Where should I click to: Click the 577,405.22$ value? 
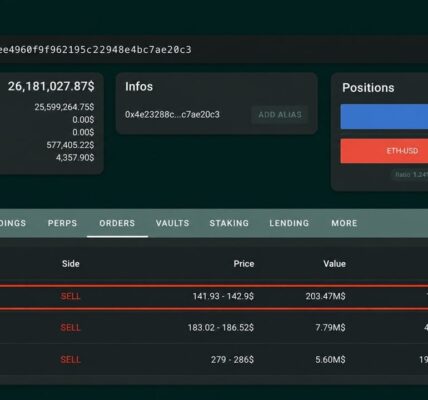click(x=70, y=145)
